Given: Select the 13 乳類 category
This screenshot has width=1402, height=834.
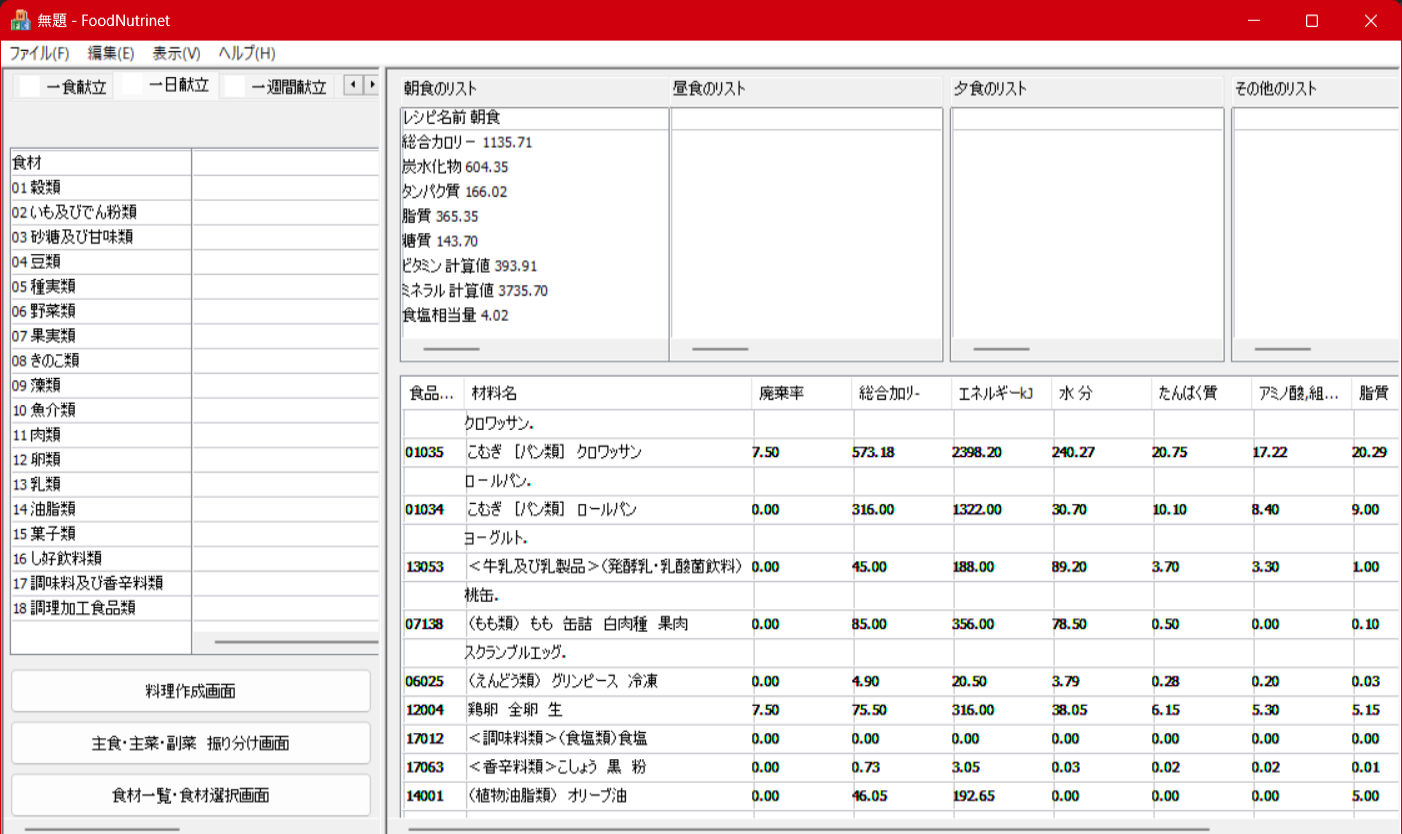Looking at the screenshot, I should (101, 484).
